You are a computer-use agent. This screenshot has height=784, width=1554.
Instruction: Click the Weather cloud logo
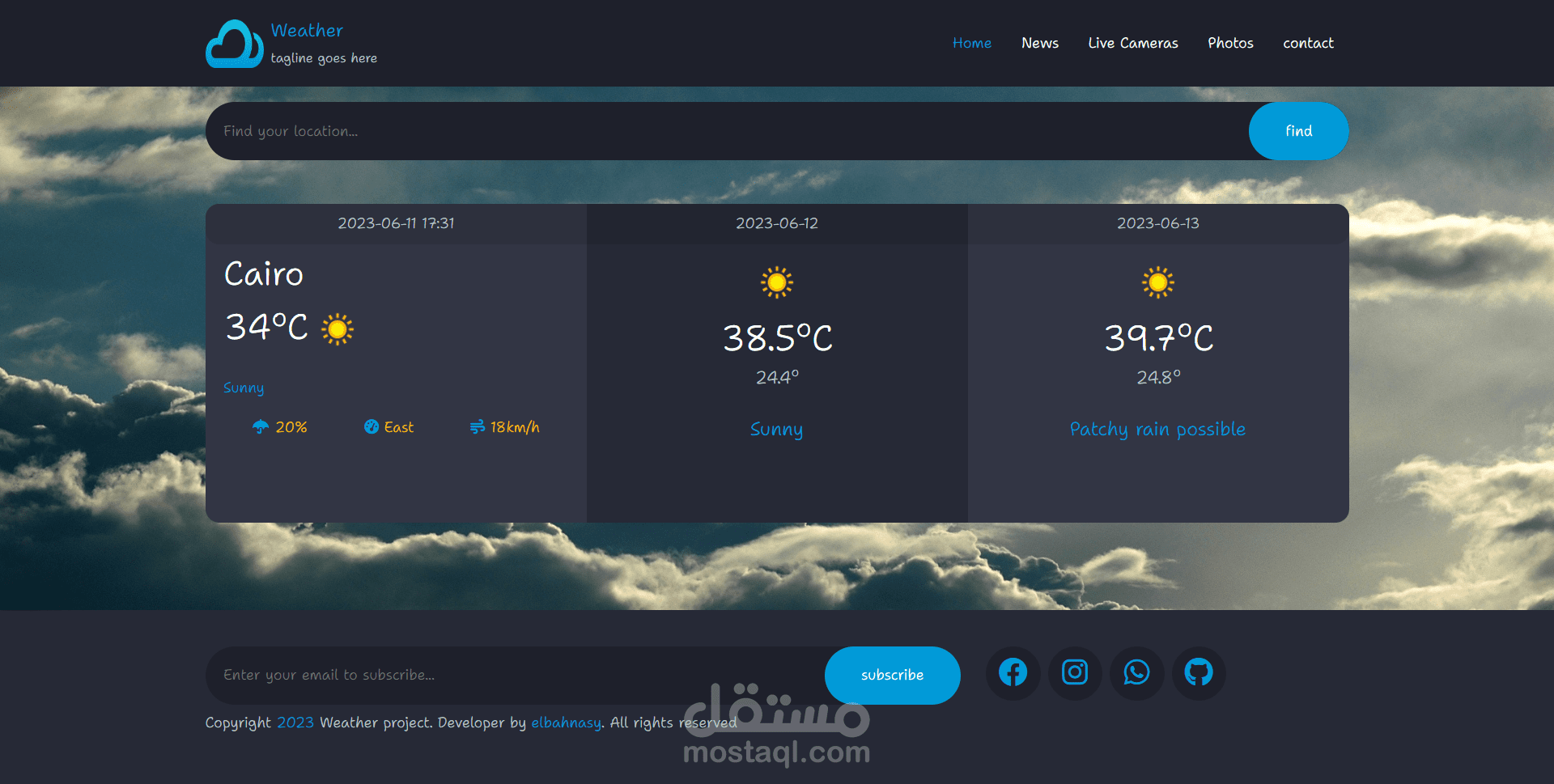pos(233,43)
